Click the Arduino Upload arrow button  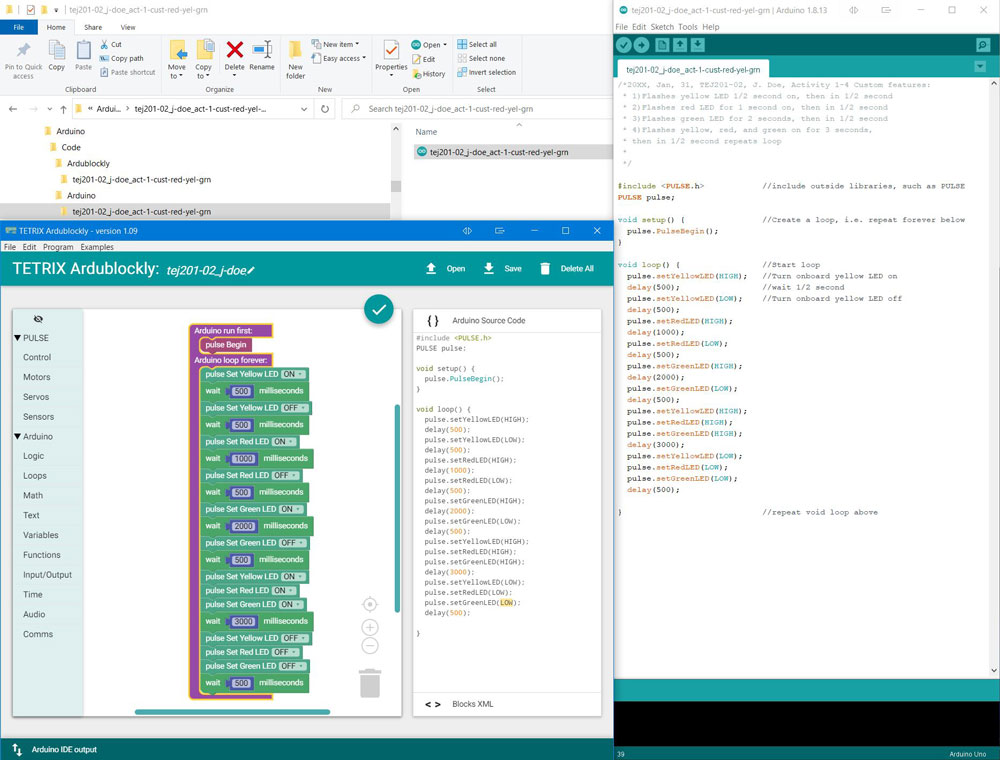click(642, 45)
